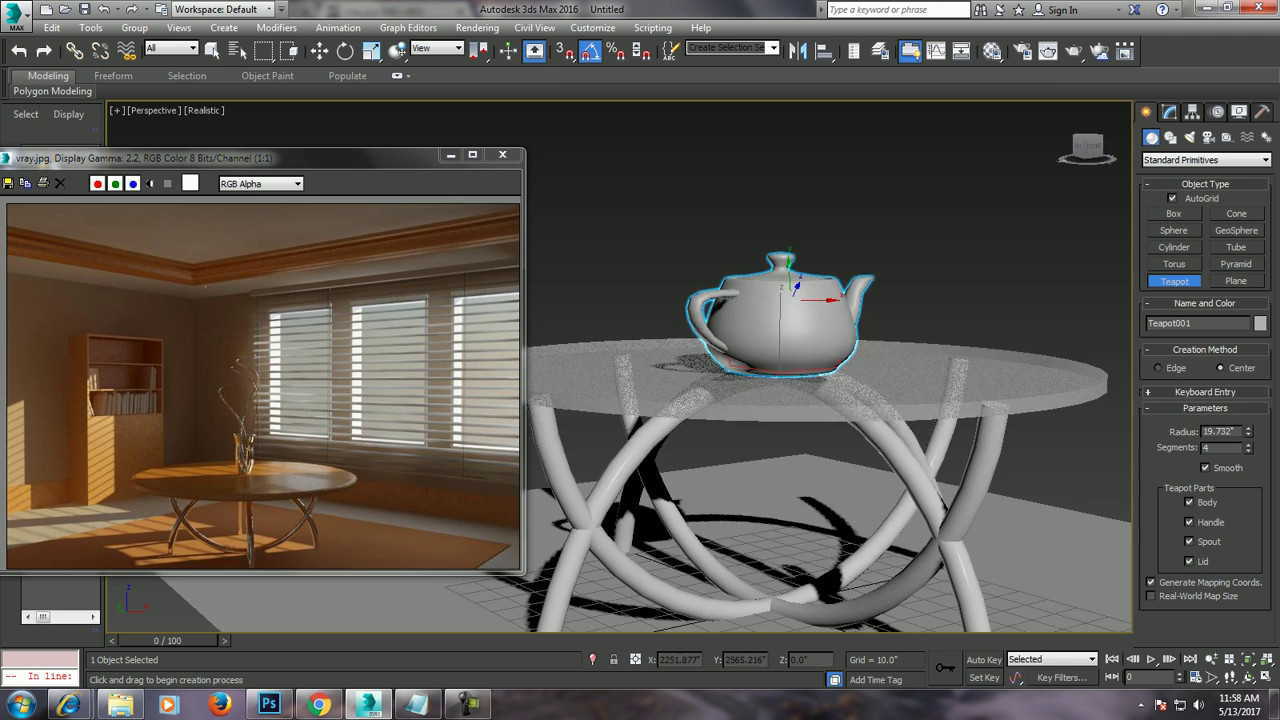Viewport: 1280px width, 720px height.
Task: Expand the Keyboard Entry rollout
Action: click(1205, 392)
